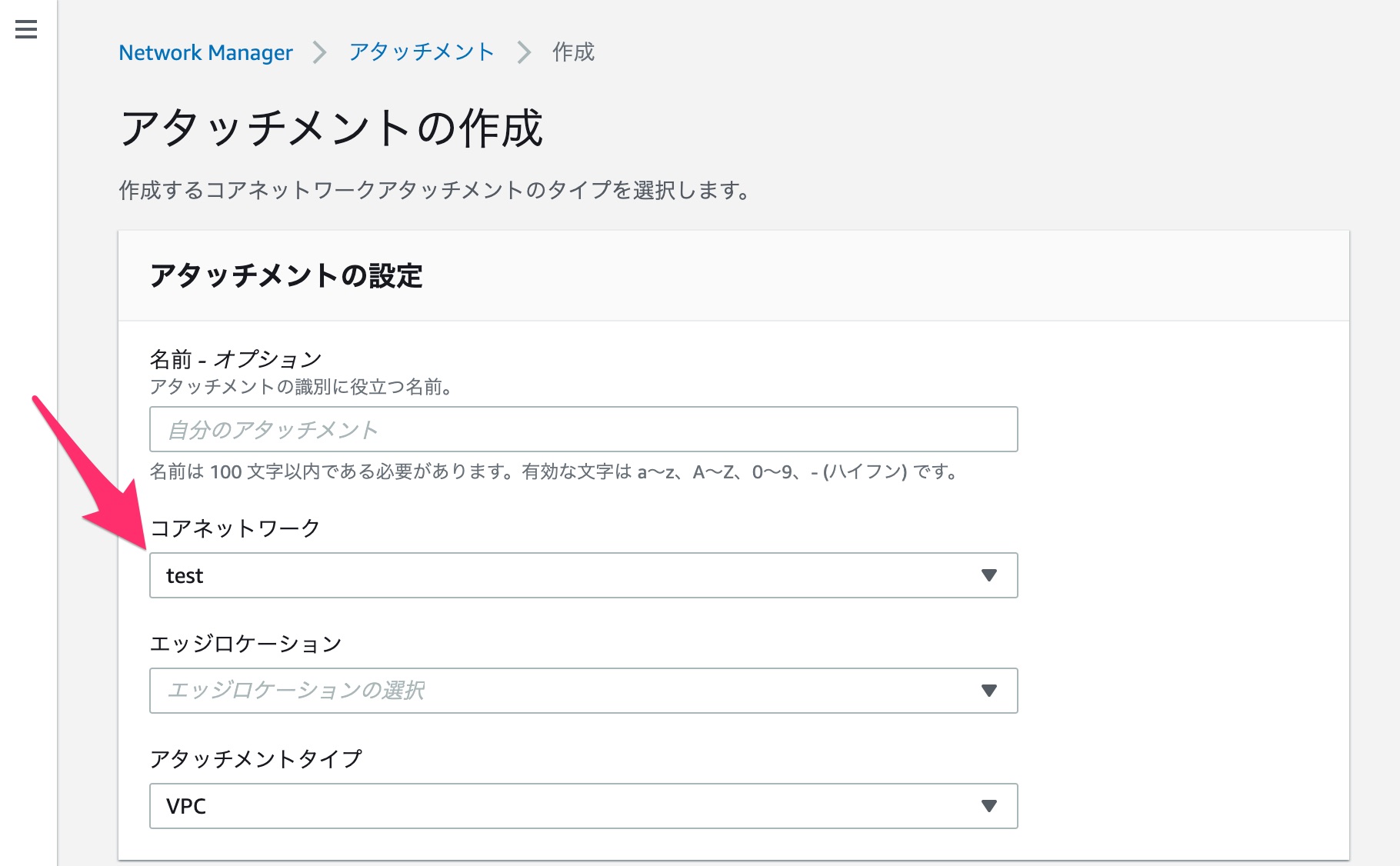Open the アタッチメントタイプ dropdown showing VPC
Viewport: 1400px width, 866px height.
click(583, 806)
